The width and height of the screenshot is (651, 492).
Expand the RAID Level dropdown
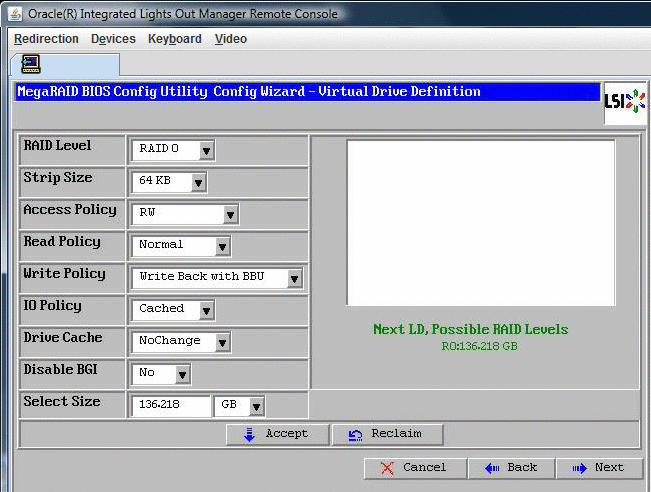click(x=206, y=150)
